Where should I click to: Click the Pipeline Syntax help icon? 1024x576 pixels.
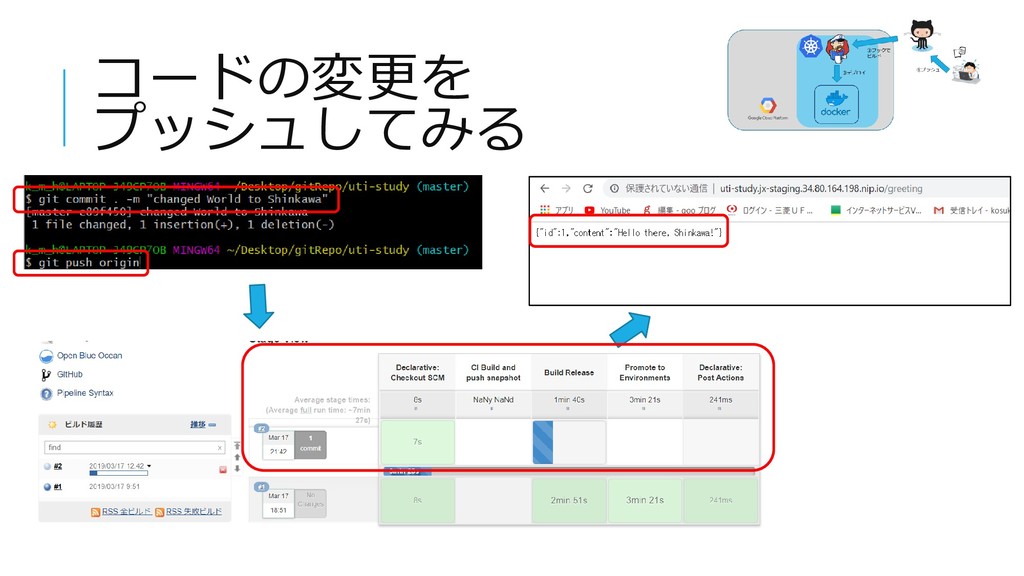tap(46, 394)
